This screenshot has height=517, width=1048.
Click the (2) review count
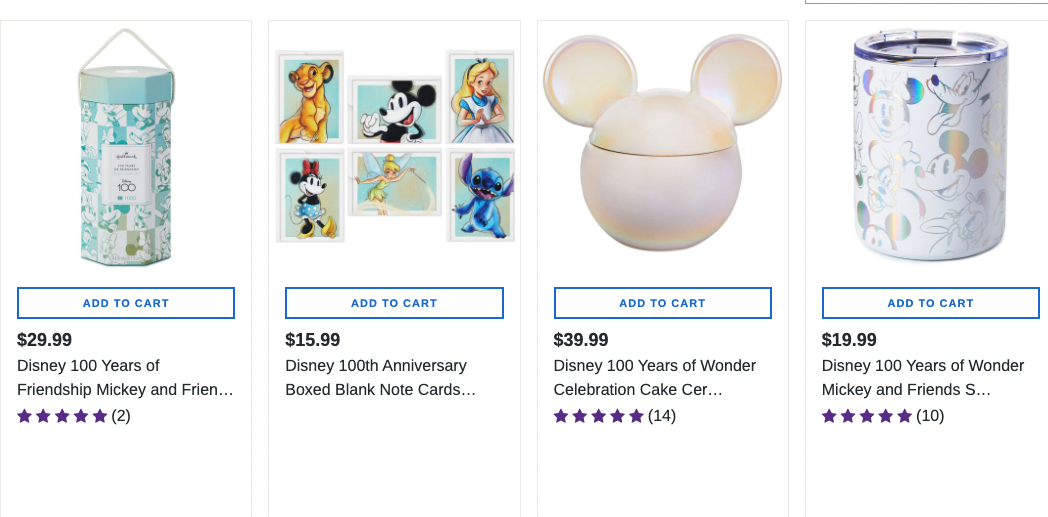(121, 416)
